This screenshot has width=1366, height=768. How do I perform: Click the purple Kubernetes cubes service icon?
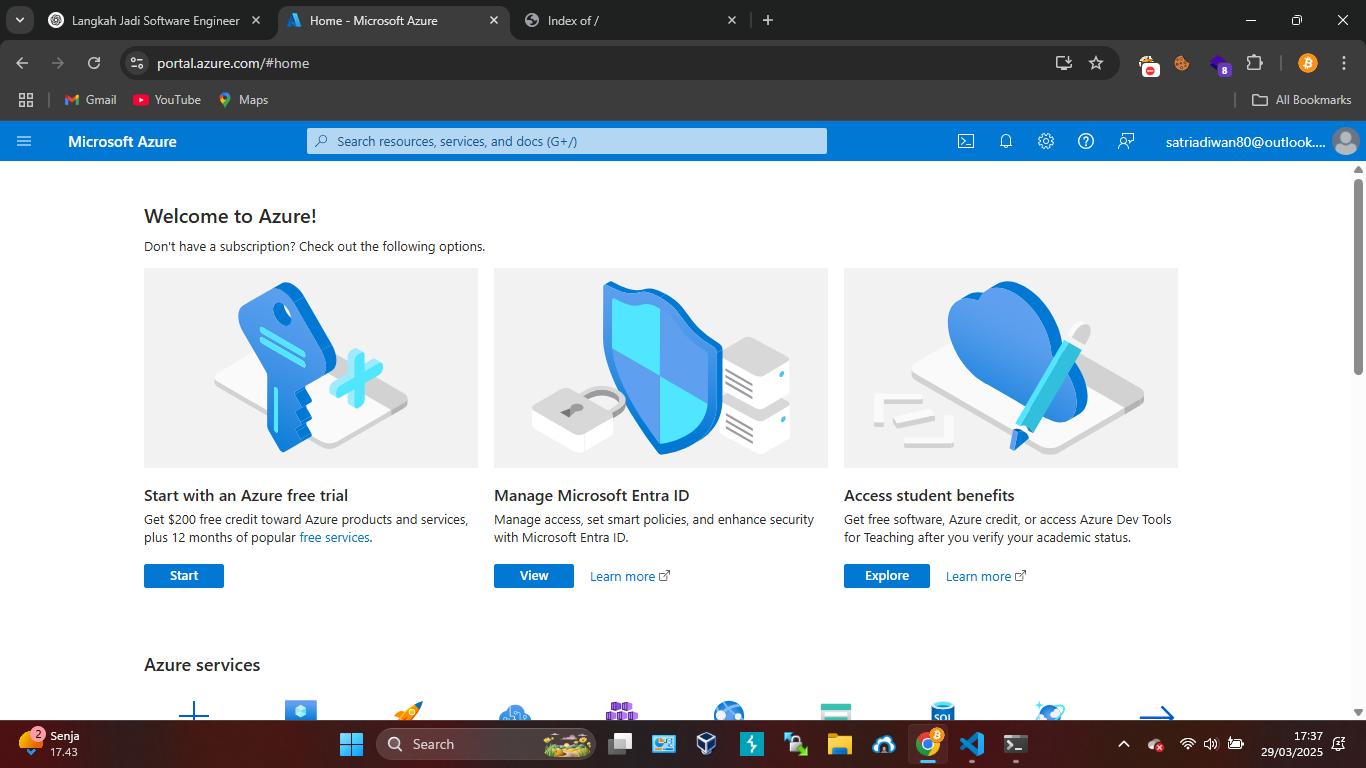pos(621,711)
